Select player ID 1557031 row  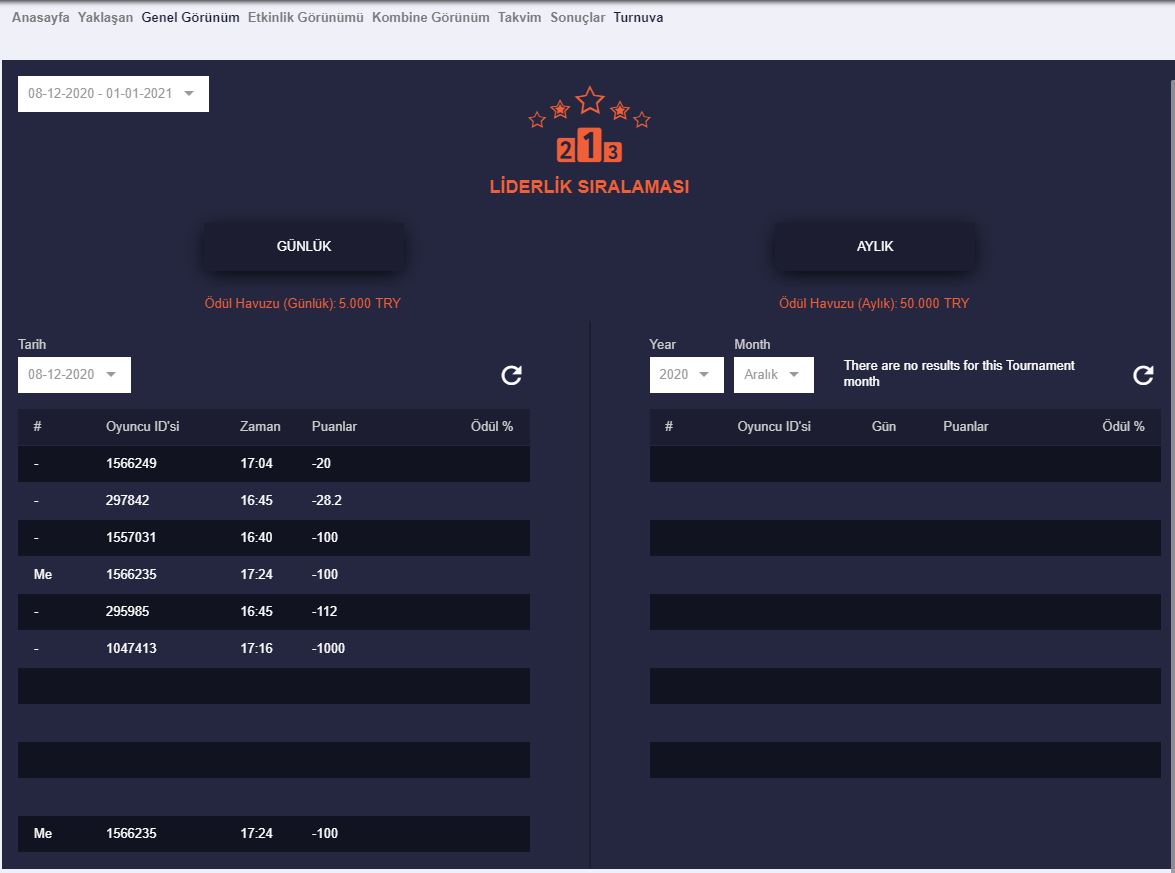[x=274, y=538]
